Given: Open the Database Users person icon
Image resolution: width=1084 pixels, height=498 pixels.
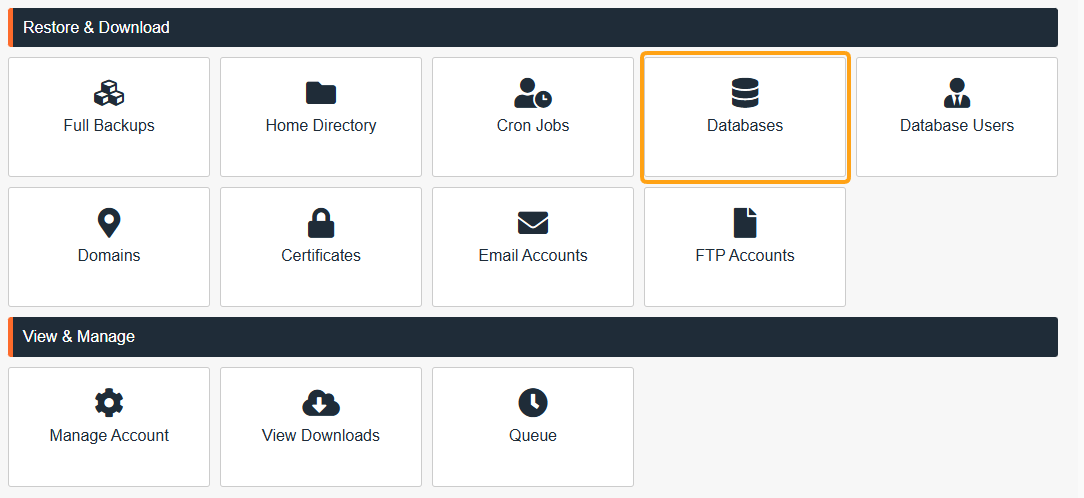Looking at the screenshot, I should pyautogui.click(x=957, y=93).
